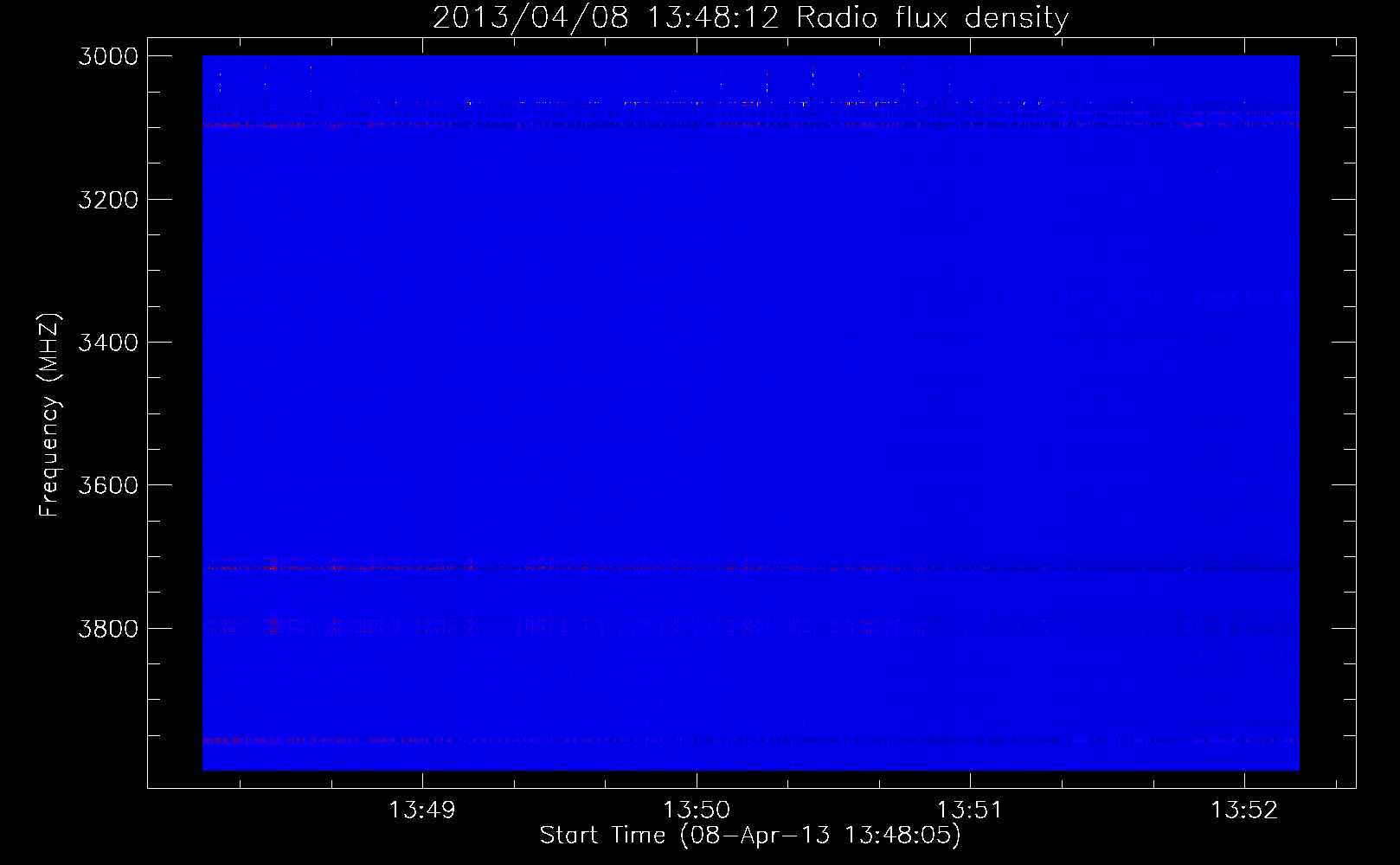
Task: Click the "Frequency (MHZ)" y-axis label
Action: 49,415
